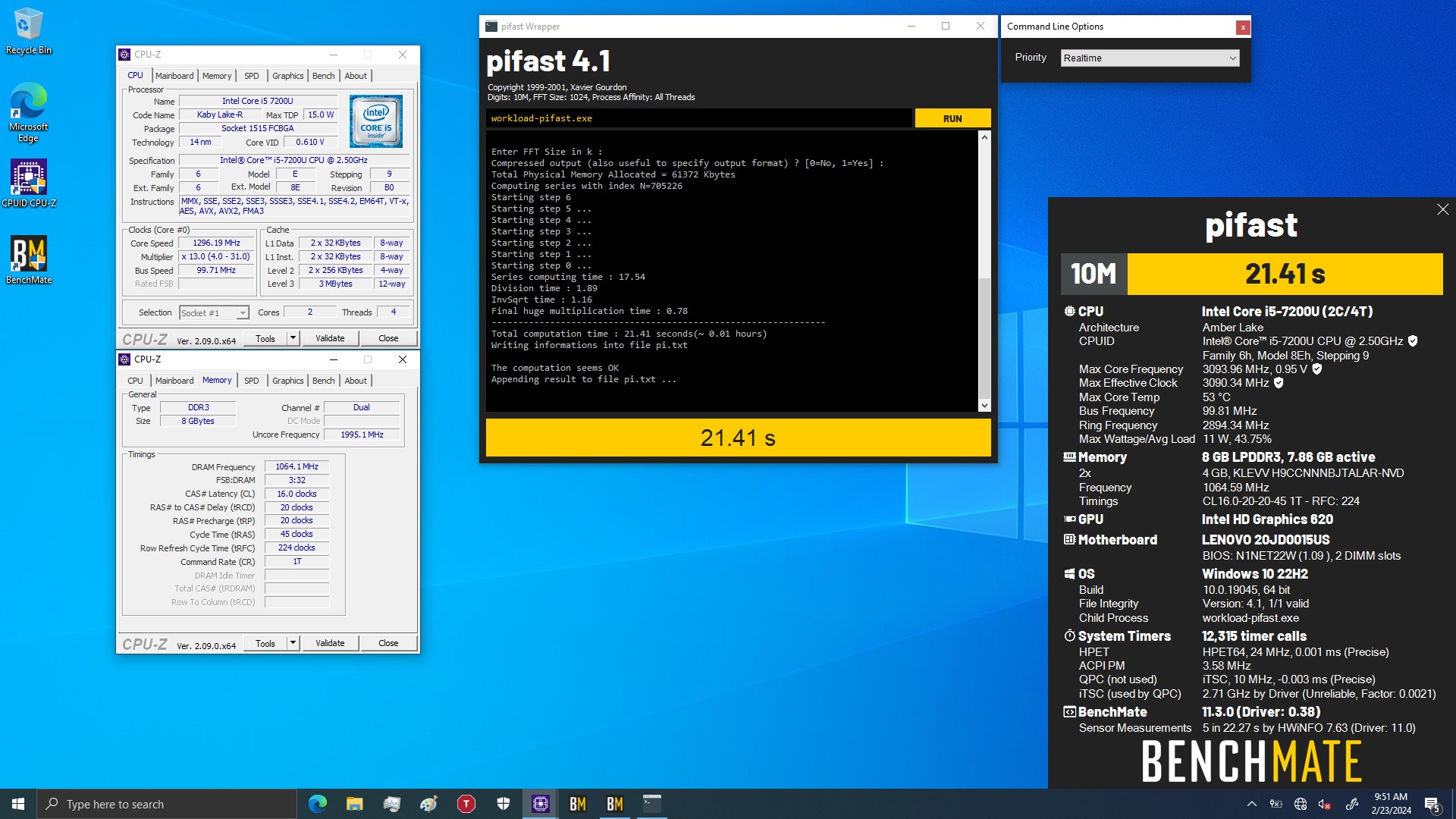Close Command Line Options window
The width and height of the screenshot is (1456, 819).
coord(1242,27)
